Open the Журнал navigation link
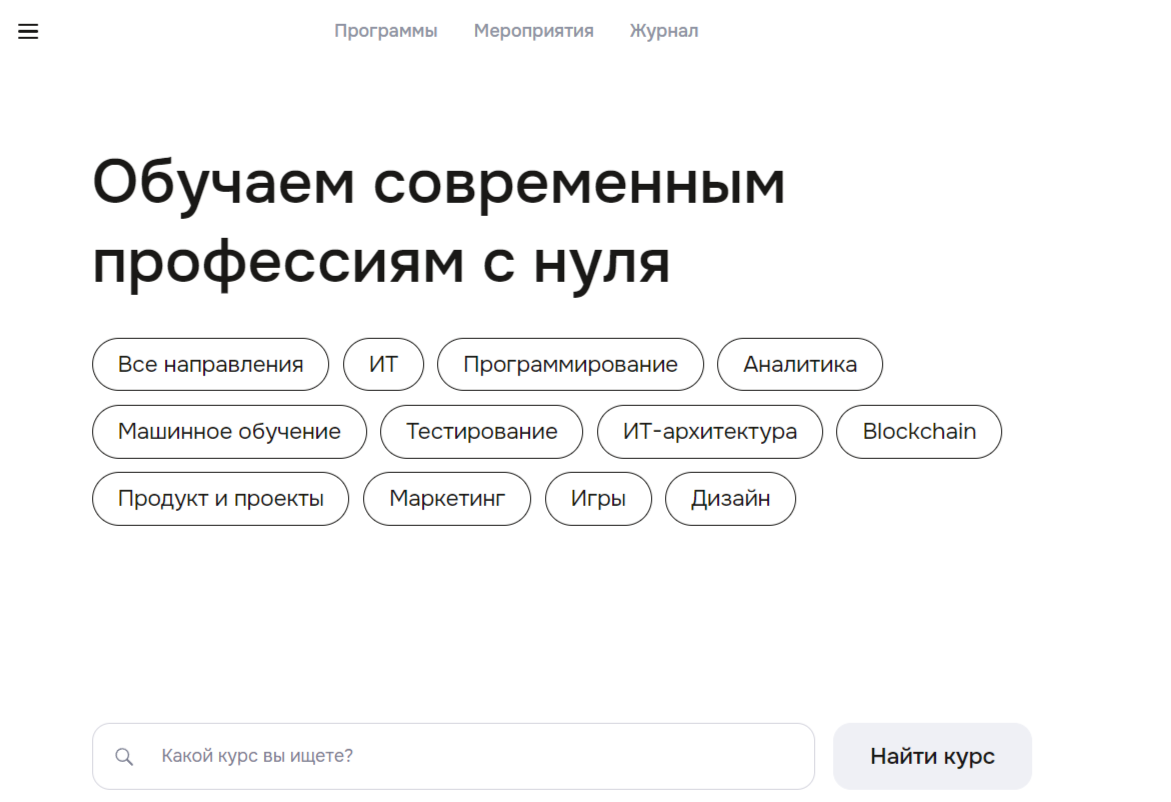The height and width of the screenshot is (802, 1171). pyautogui.click(x=663, y=31)
